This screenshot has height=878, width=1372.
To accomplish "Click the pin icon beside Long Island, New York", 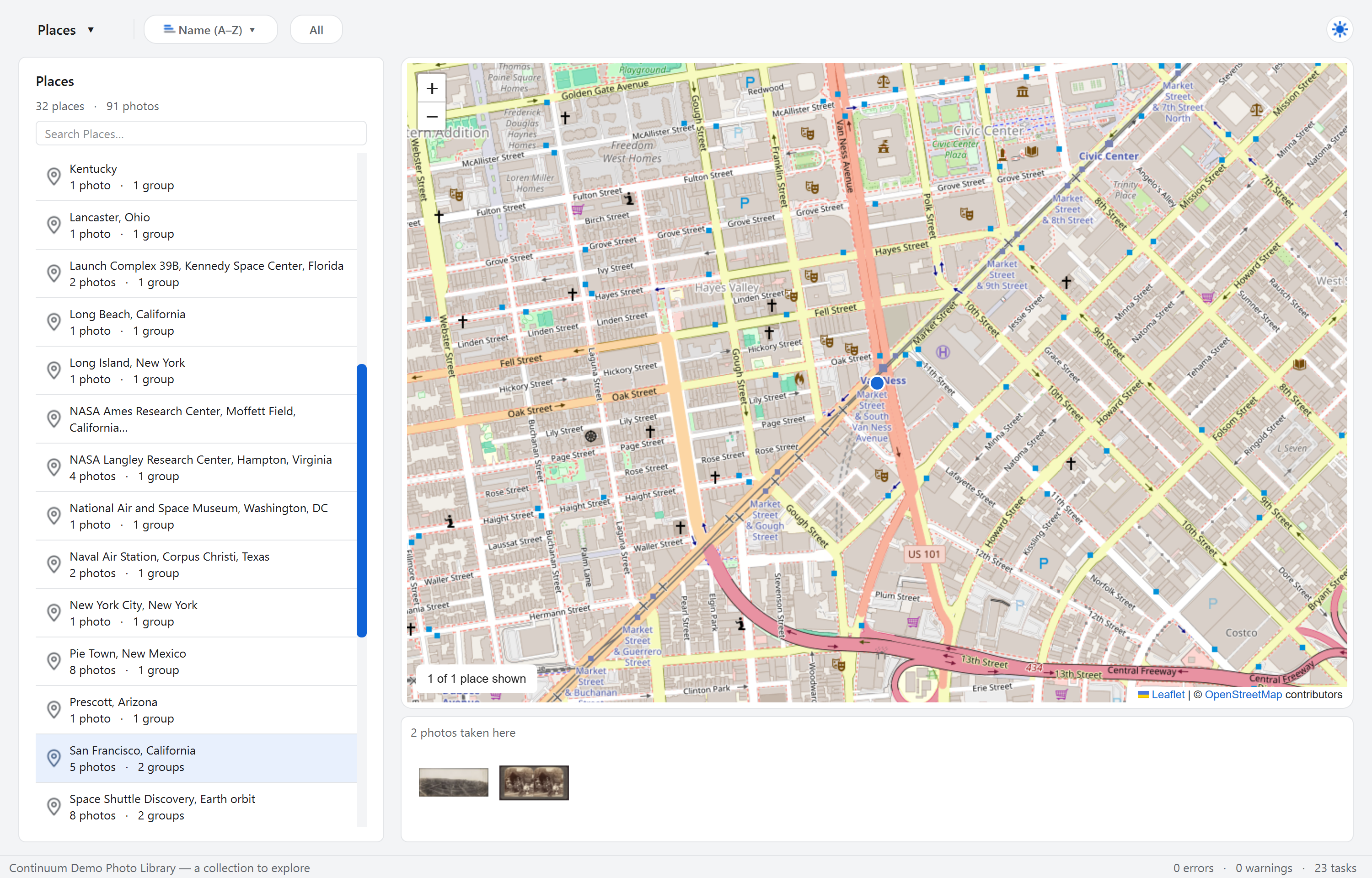I will tap(54, 370).
